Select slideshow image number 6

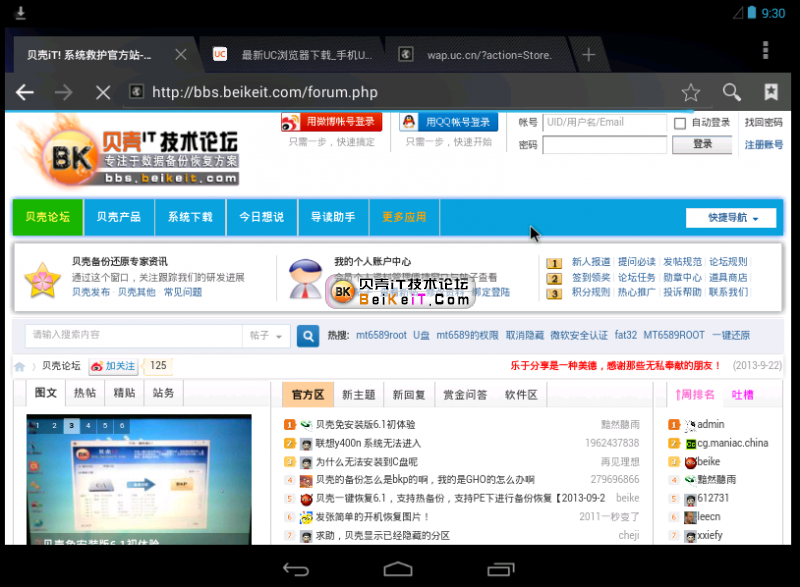point(122,425)
